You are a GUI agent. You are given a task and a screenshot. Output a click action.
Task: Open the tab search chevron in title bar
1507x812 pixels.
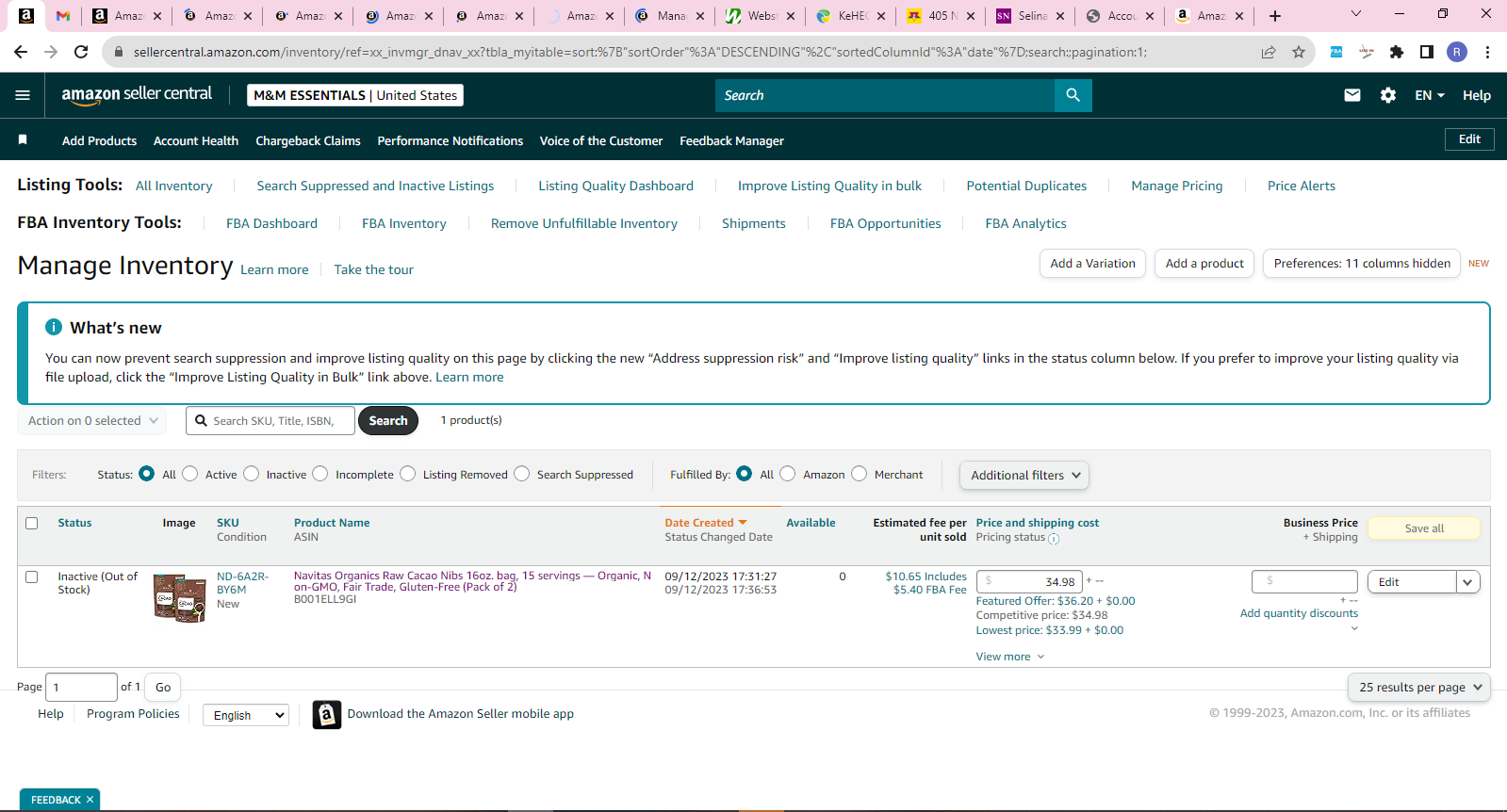point(1356,13)
